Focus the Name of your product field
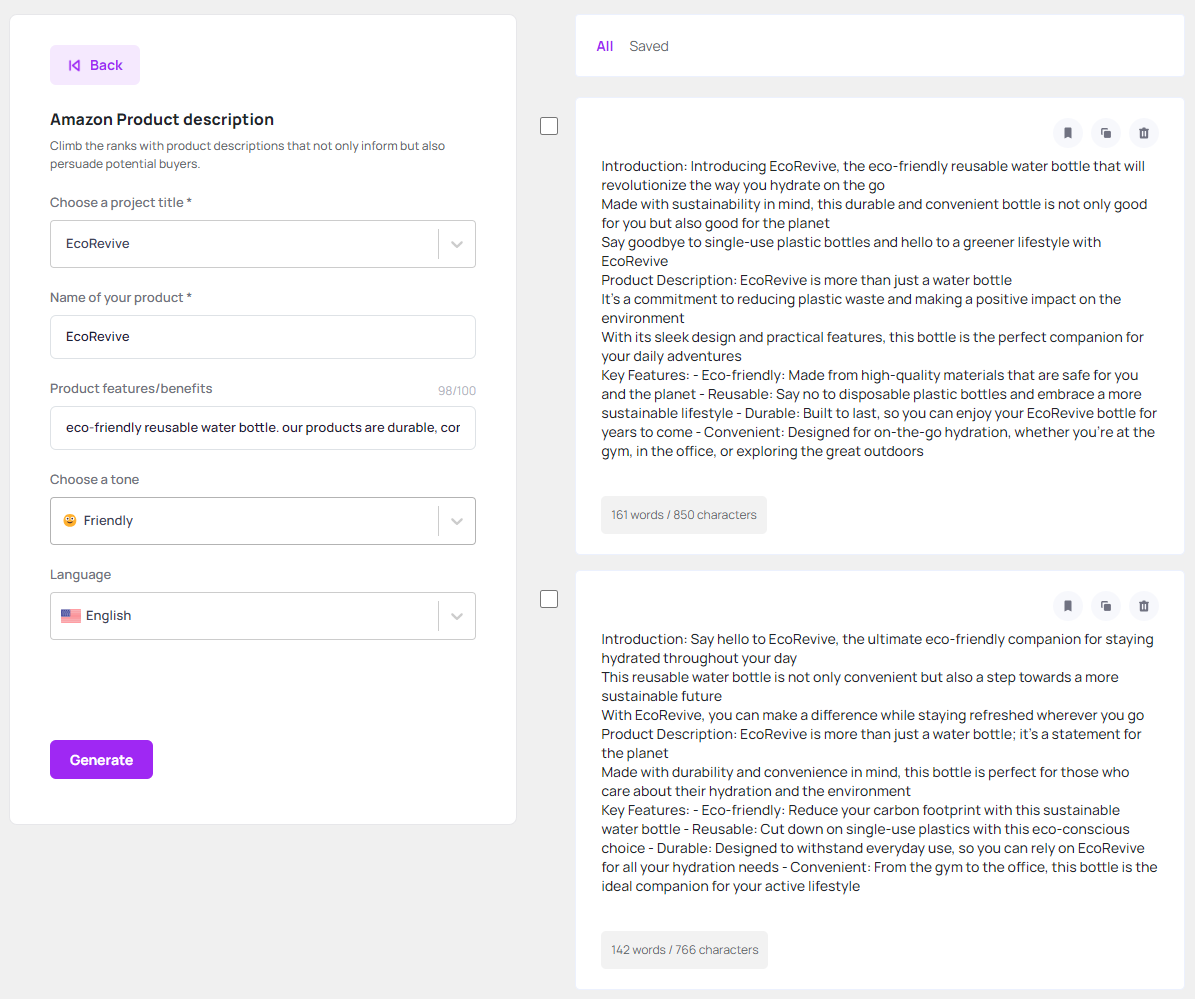This screenshot has height=999, width=1195. [263, 337]
